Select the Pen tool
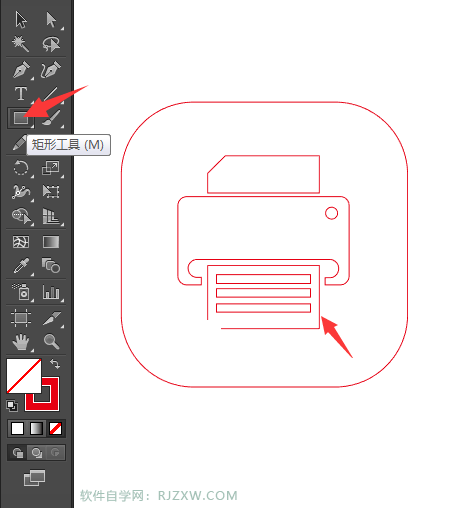 point(21,70)
